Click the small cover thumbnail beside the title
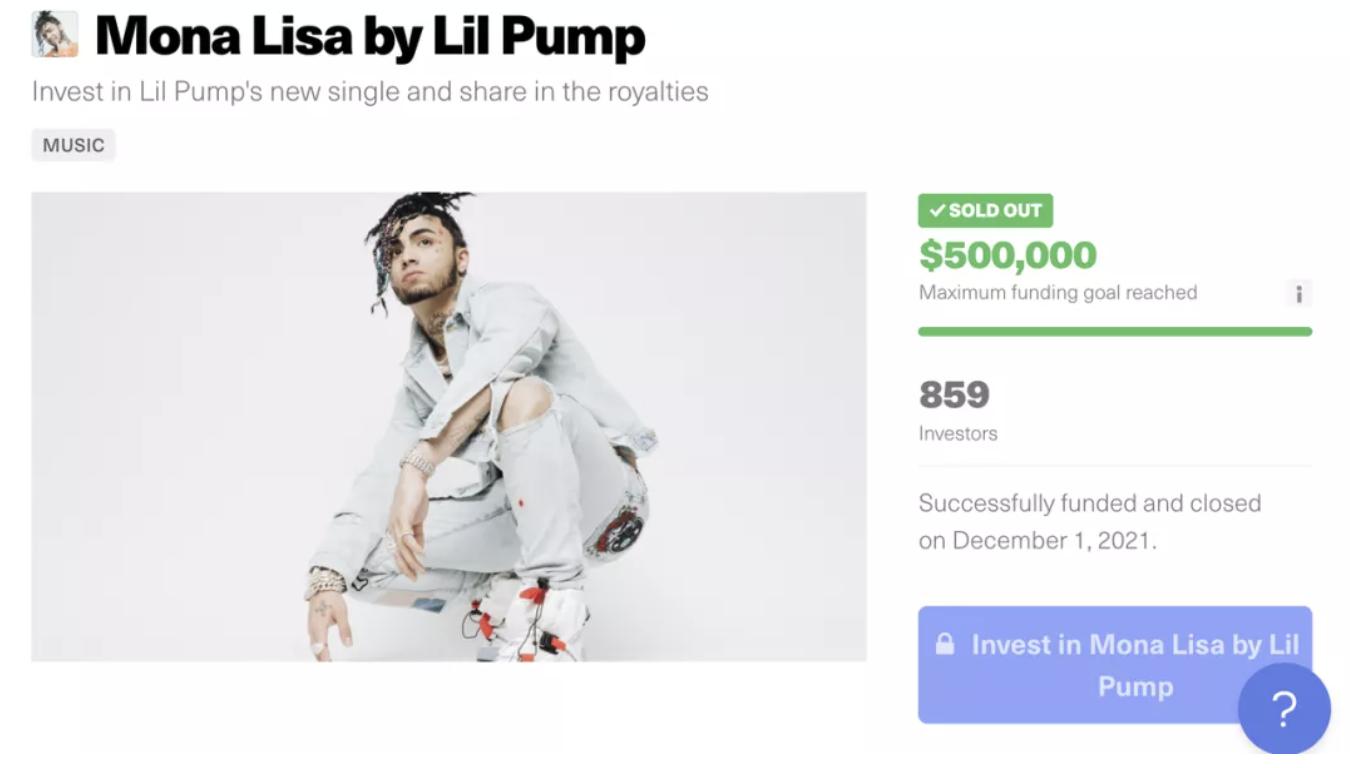The height and width of the screenshot is (768, 1350). point(54,35)
